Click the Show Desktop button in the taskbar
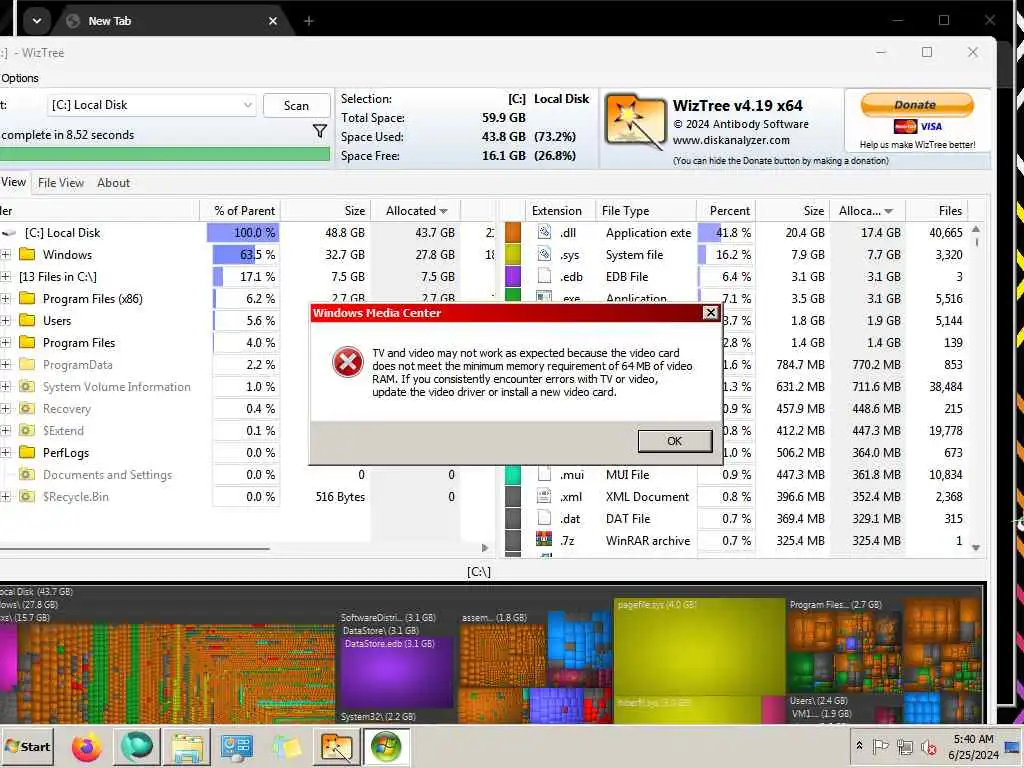1024x768 pixels. (1014, 746)
